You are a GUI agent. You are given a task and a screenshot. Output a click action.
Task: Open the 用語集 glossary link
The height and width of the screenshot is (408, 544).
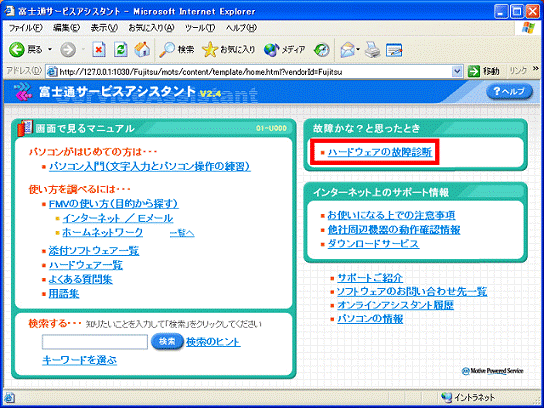64,294
